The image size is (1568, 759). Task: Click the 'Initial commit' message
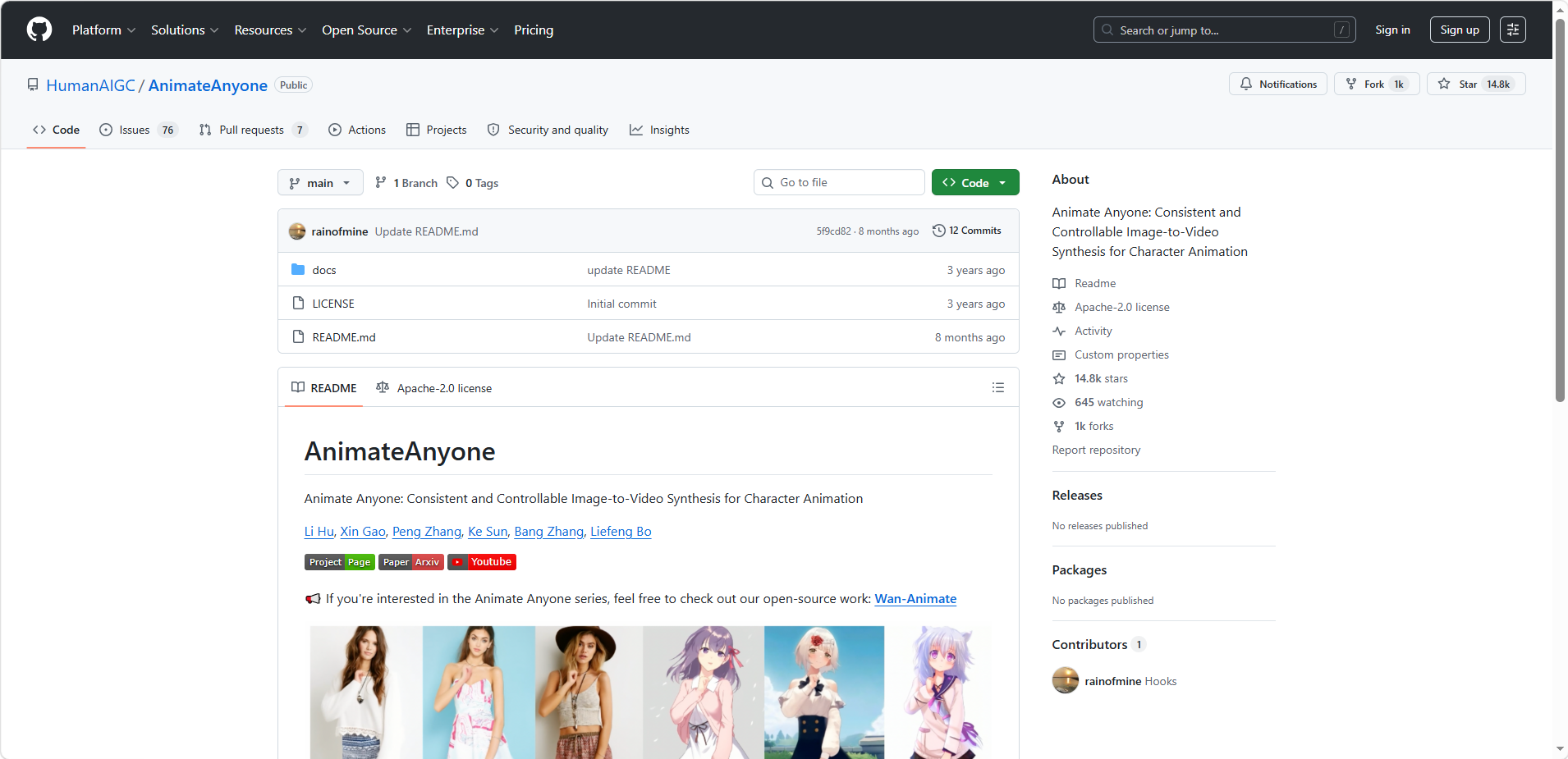pyautogui.click(x=621, y=304)
